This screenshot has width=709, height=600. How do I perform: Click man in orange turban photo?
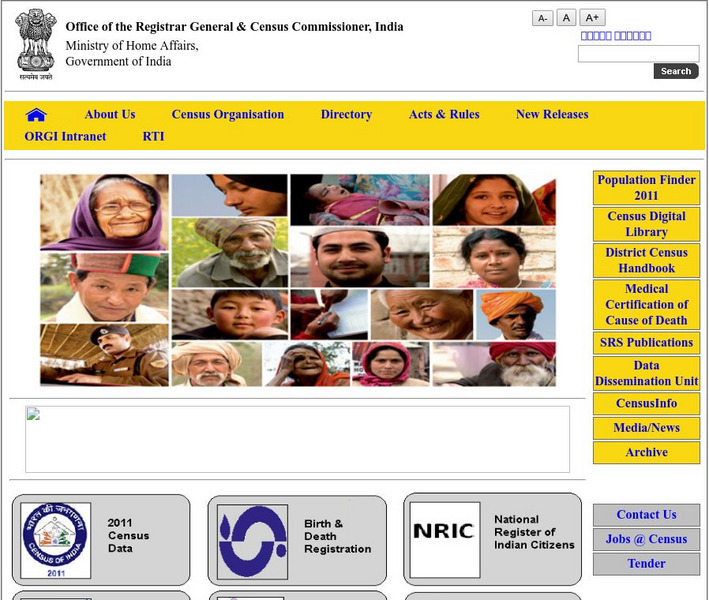click(x=516, y=315)
